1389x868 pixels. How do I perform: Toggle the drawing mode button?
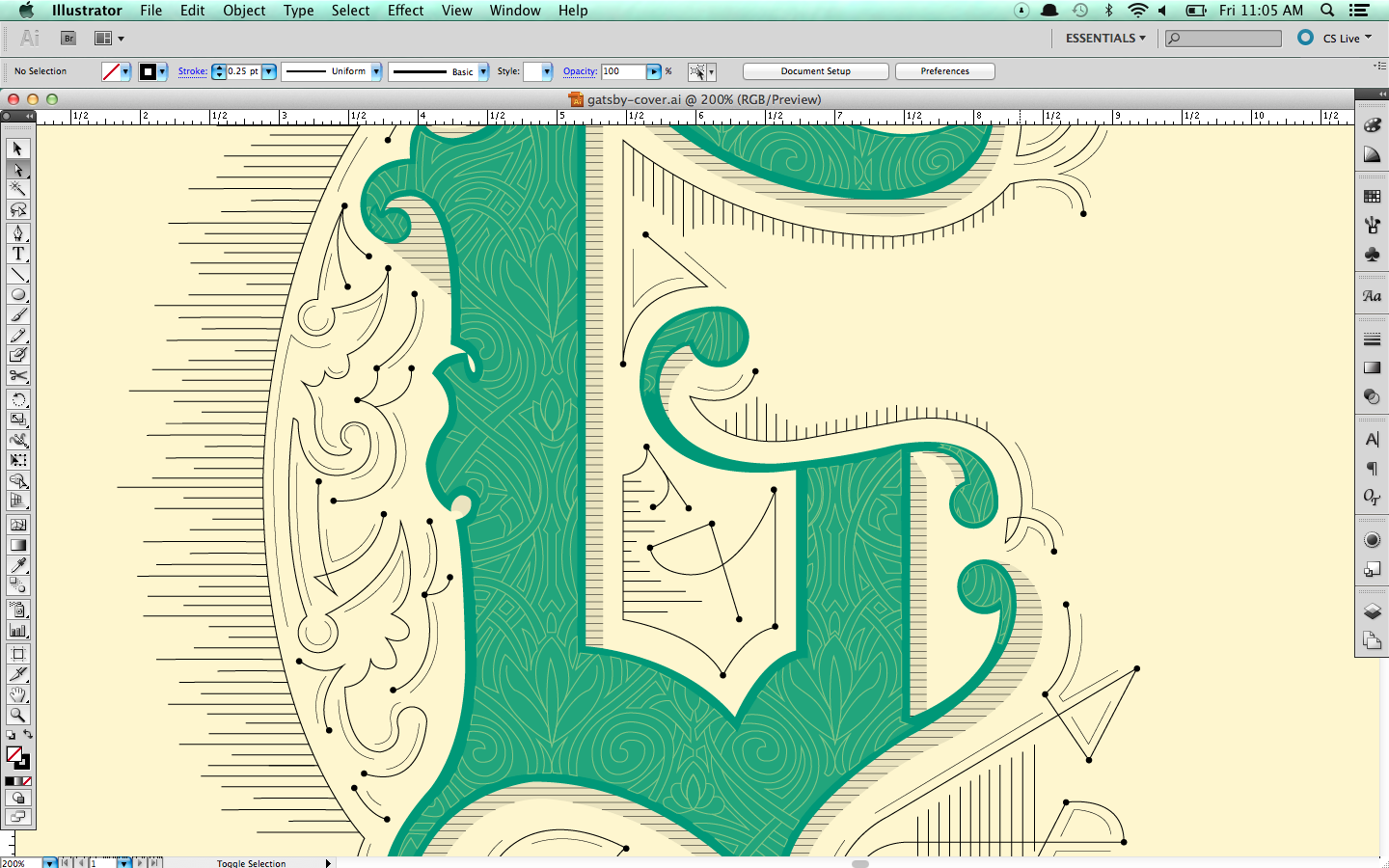[x=17, y=799]
